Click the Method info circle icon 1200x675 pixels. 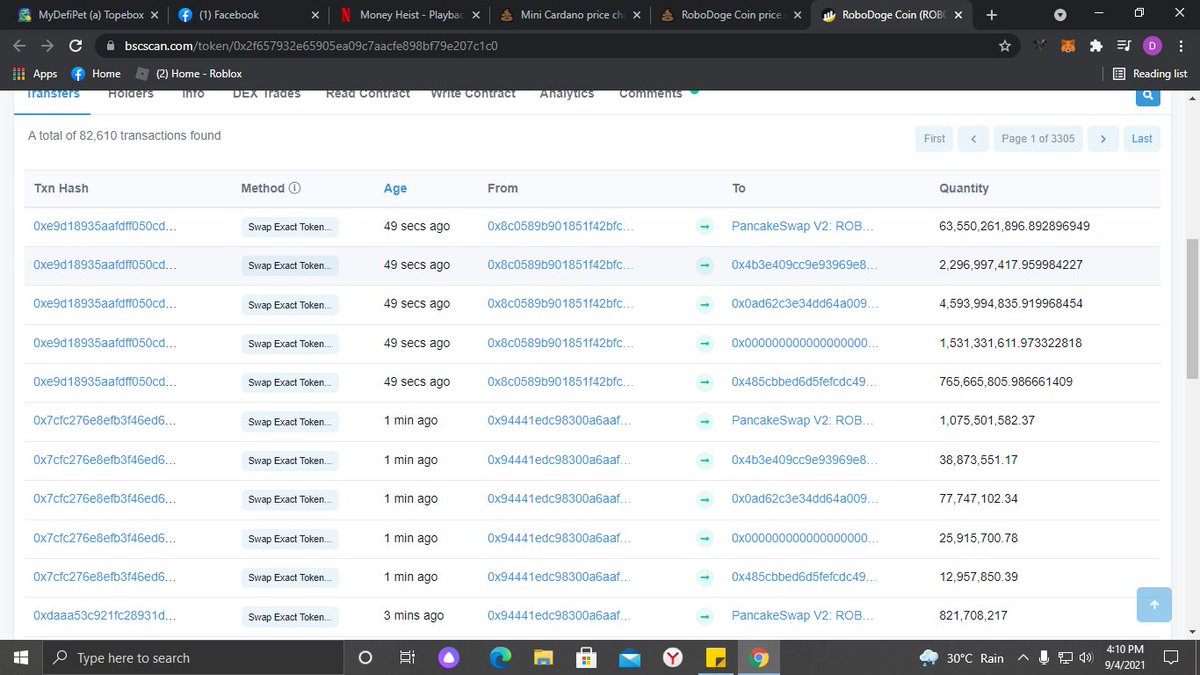295,188
